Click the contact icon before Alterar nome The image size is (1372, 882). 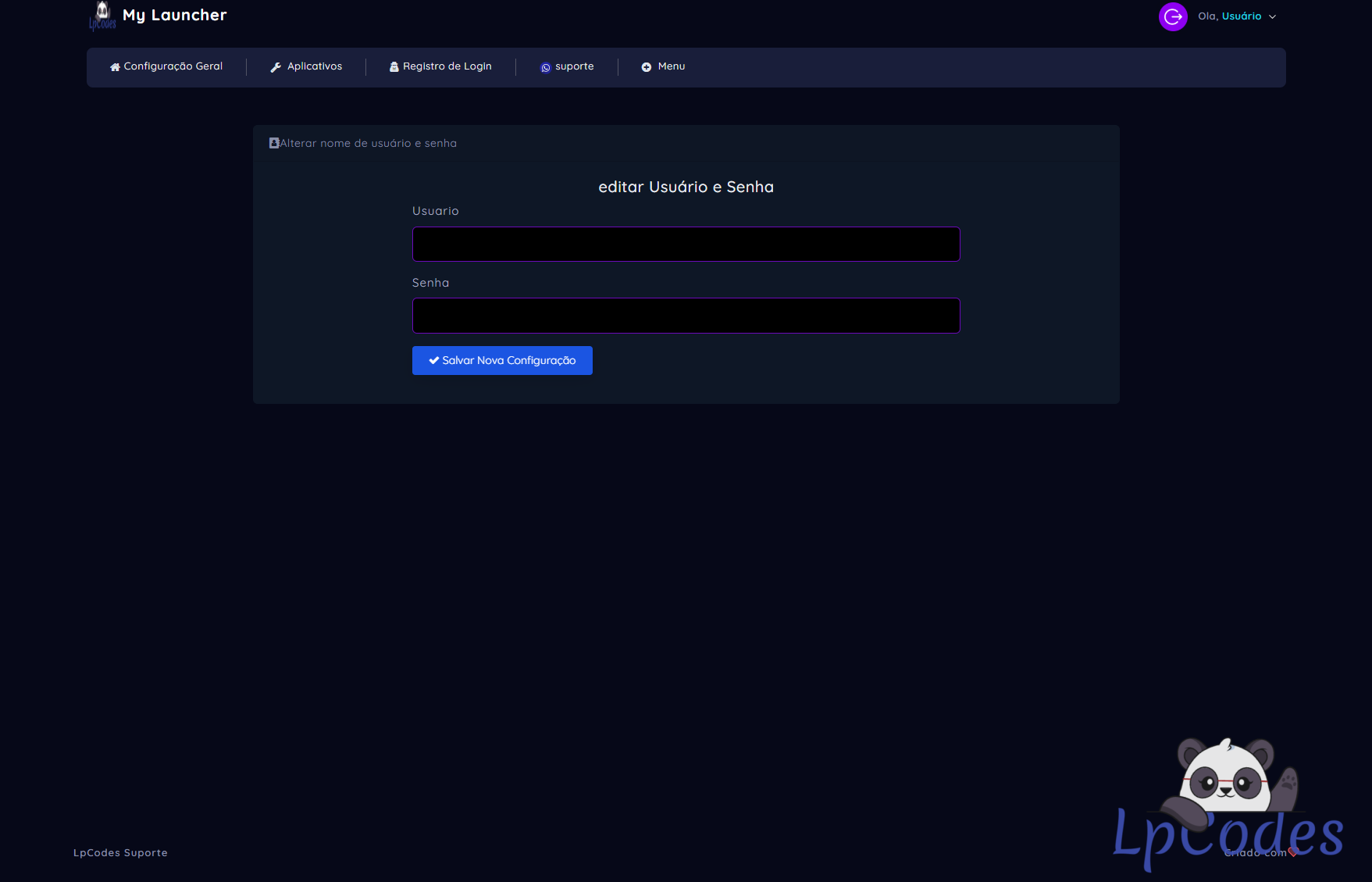tap(274, 143)
